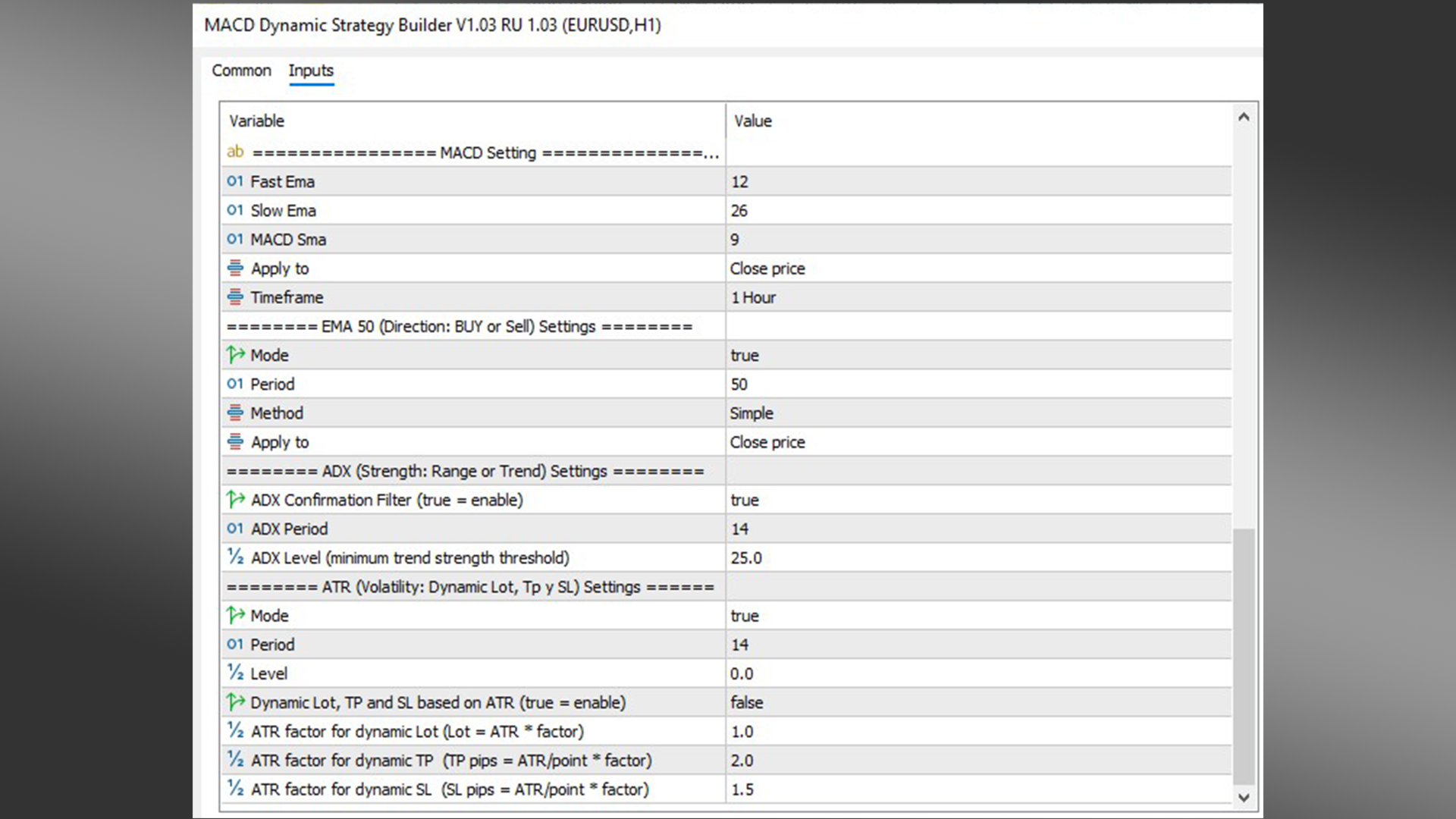
Task: Click the Variable column header
Action: click(257, 121)
